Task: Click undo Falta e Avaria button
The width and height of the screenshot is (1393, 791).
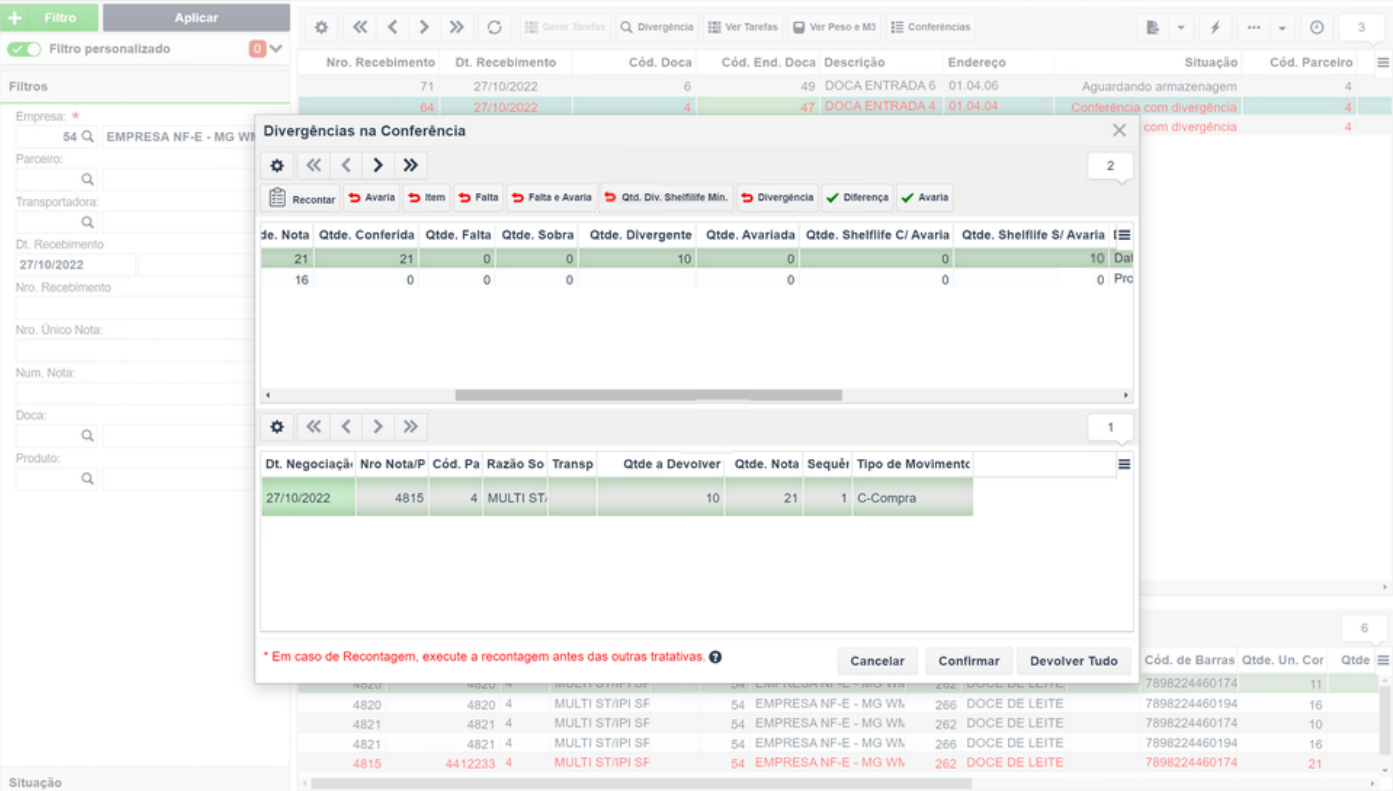Action: click(552, 198)
